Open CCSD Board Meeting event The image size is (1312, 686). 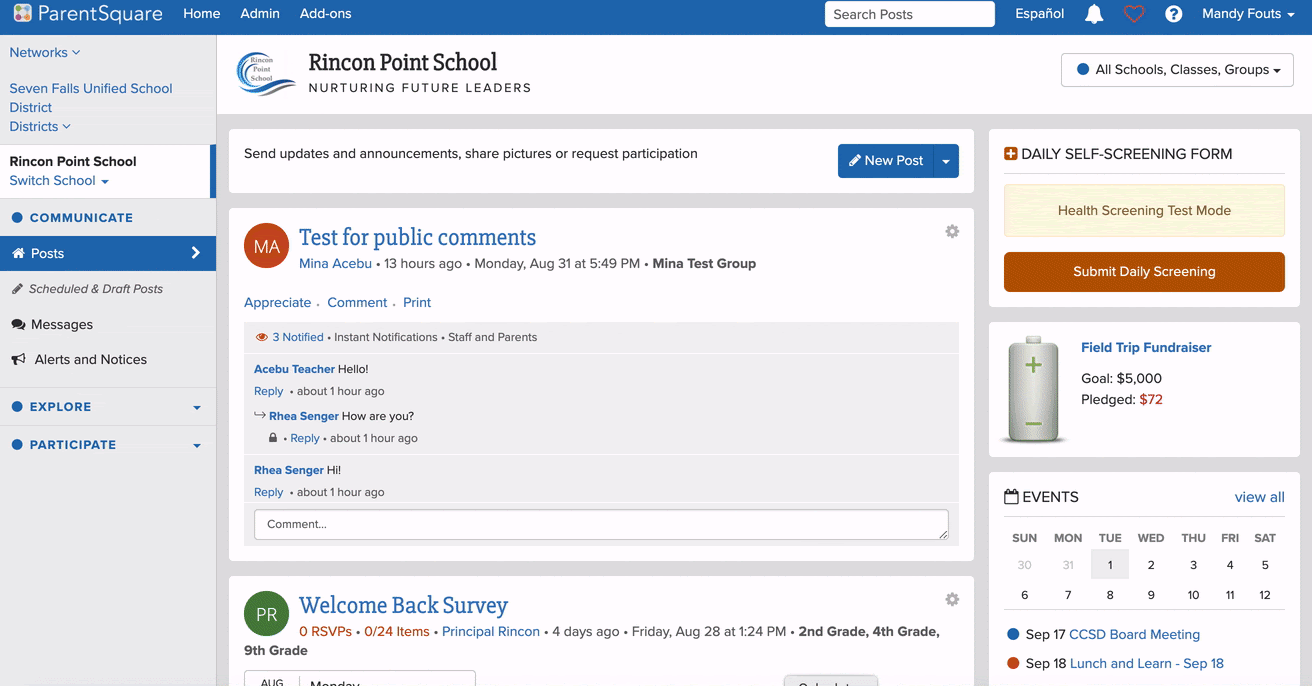(1134, 635)
